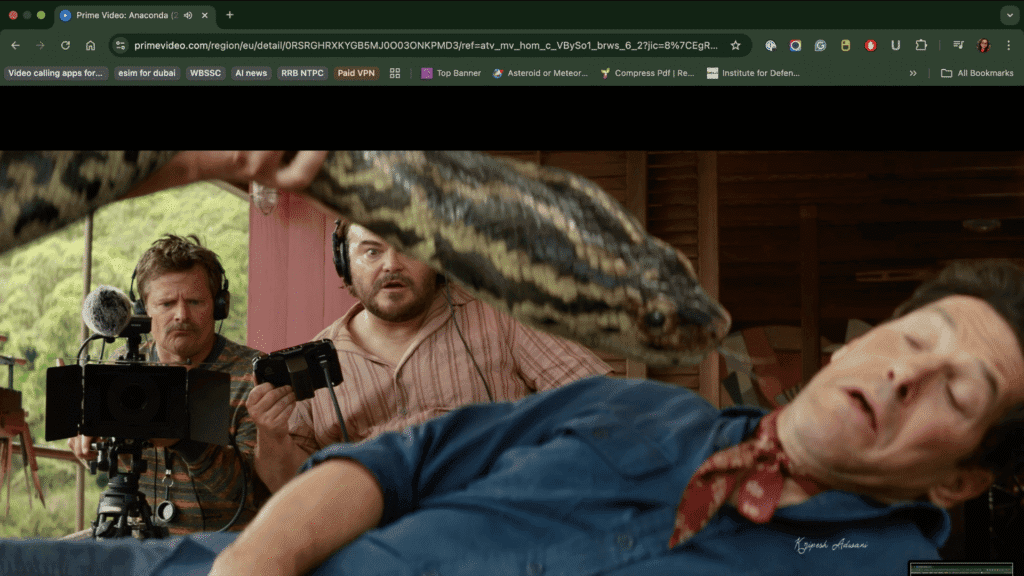Image resolution: width=1024 pixels, height=576 pixels.
Task: Mute the Prime Video tab audio
Action: tap(188, 15)
